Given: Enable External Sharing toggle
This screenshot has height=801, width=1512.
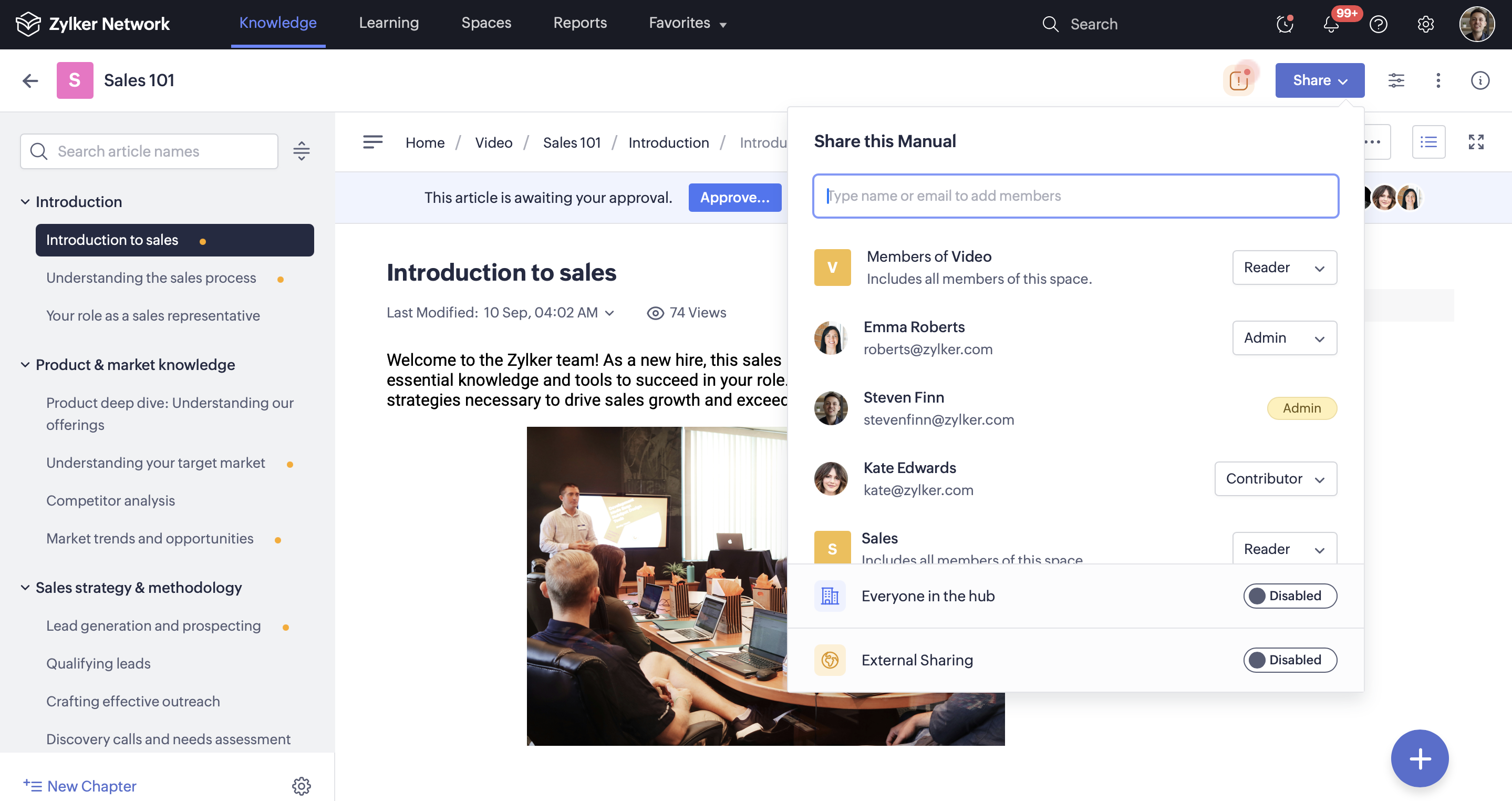Looking at the screenshot, I should (1290, 660).
